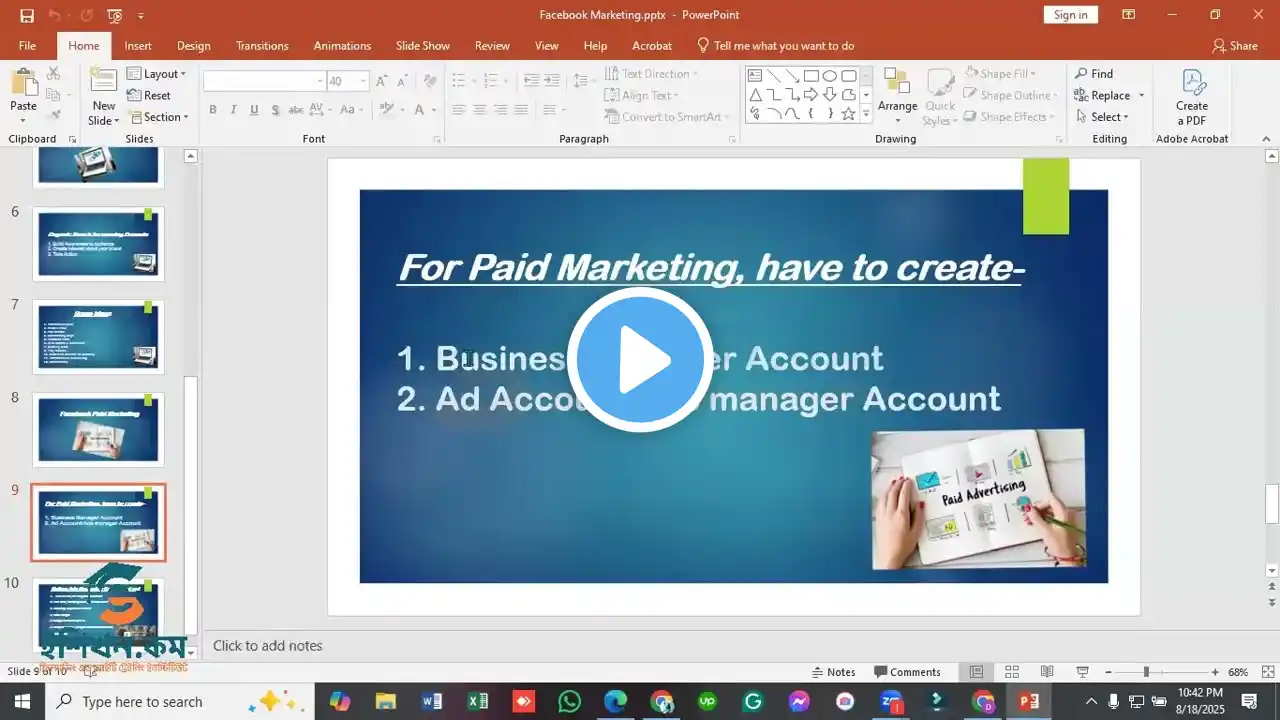Click Click to add notes area

click(268, 646)
